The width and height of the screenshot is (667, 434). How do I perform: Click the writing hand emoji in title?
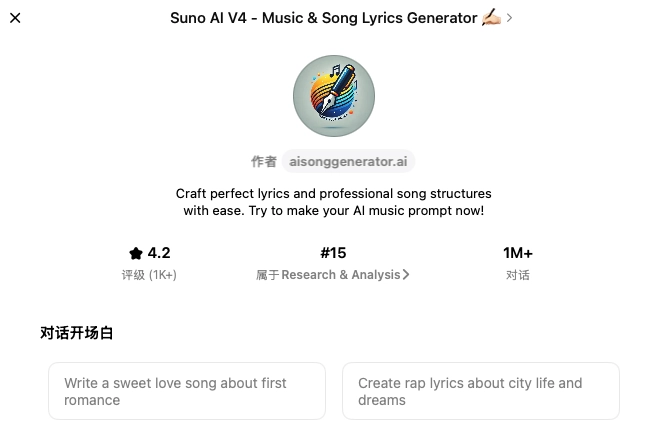(490, 18)
